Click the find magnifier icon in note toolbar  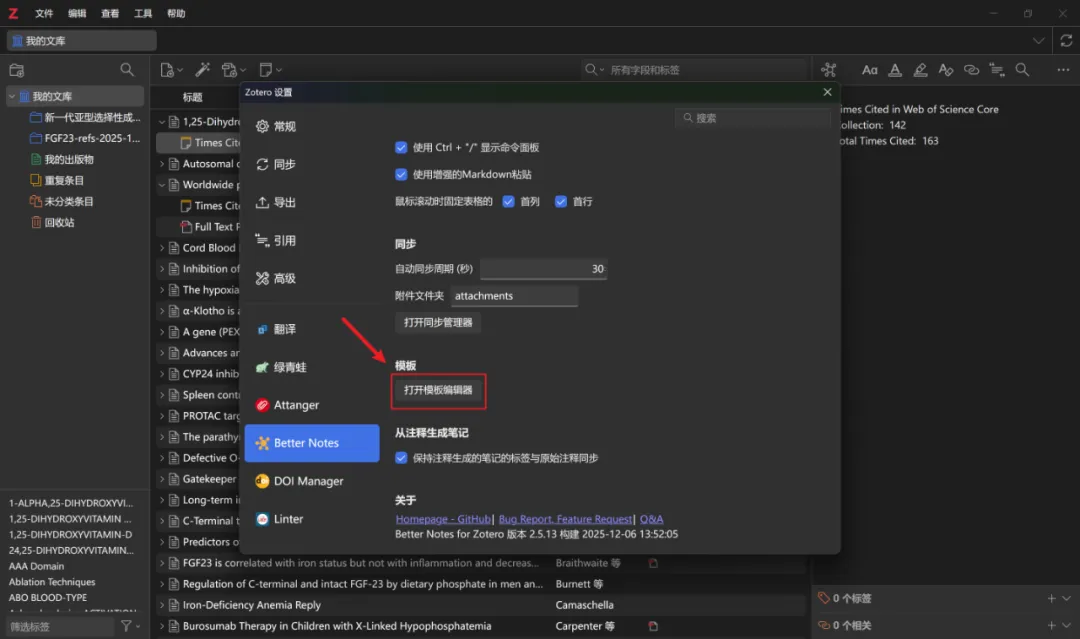tap(1022, 70)
